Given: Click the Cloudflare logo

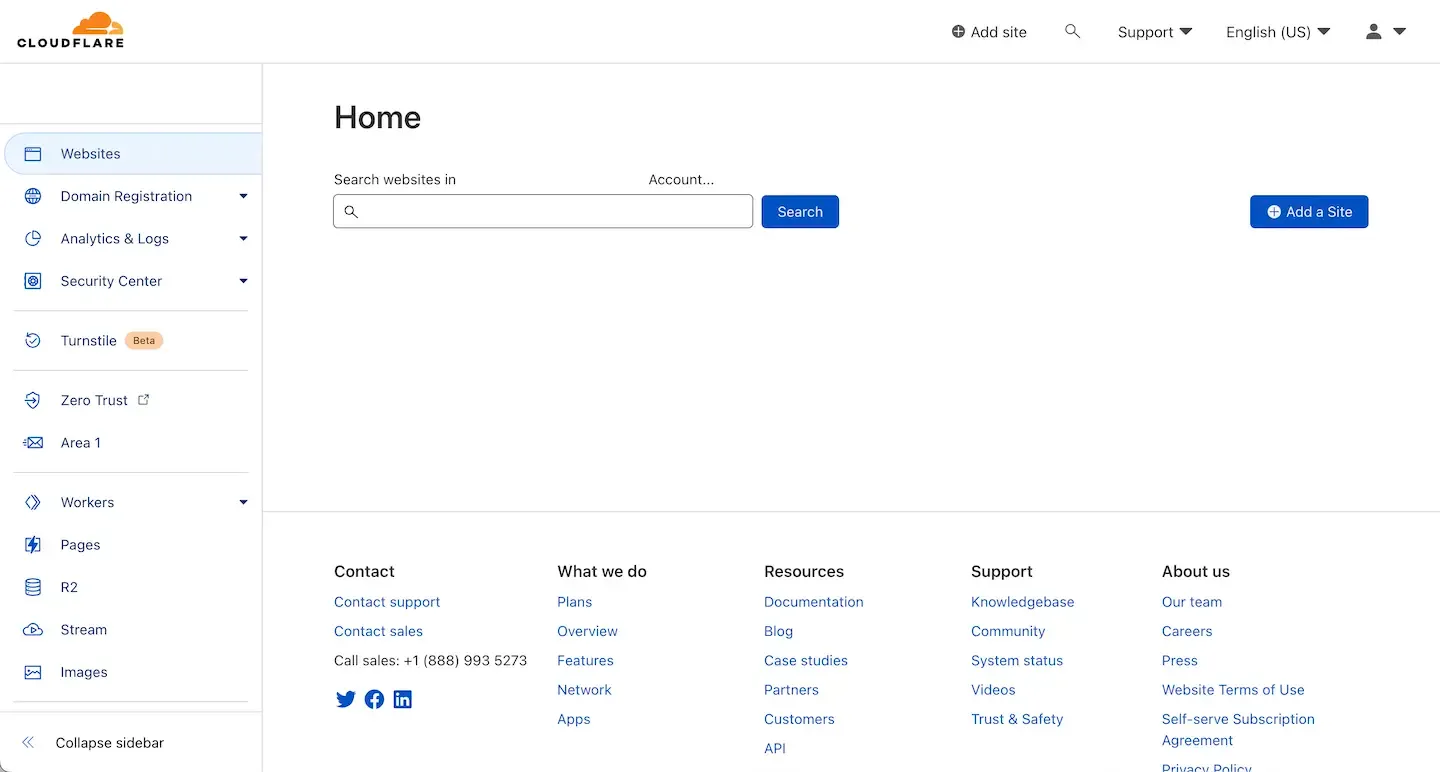Looking at the screenshot, I should point(70,30).
